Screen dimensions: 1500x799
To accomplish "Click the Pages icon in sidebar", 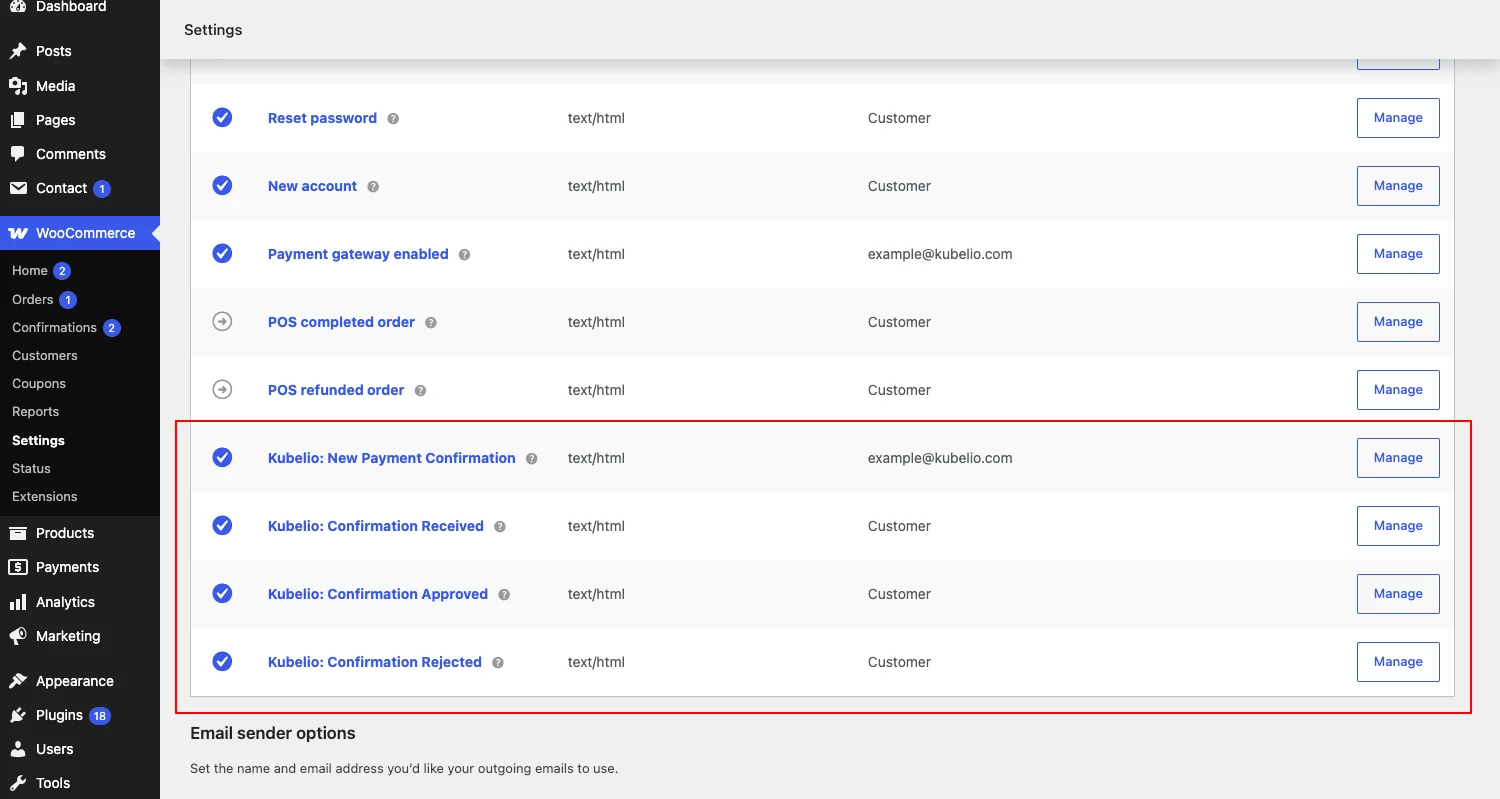I will (x=18, y=120).
